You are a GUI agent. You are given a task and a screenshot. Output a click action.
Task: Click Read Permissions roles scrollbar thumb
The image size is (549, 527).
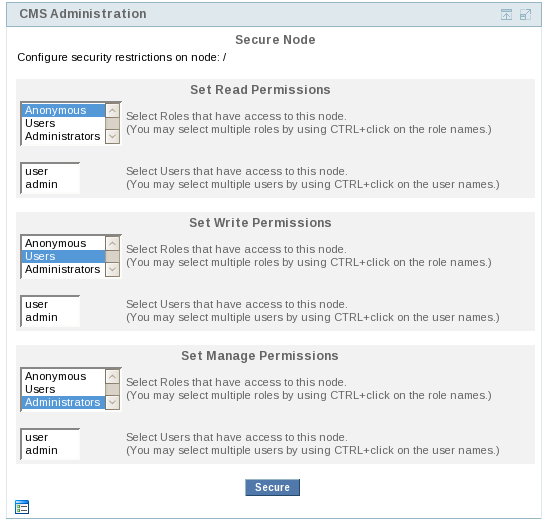tap(112, 124)
